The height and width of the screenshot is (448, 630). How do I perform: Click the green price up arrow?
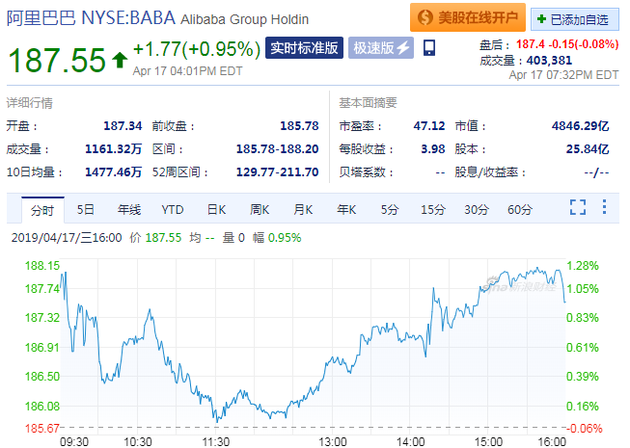119,60
